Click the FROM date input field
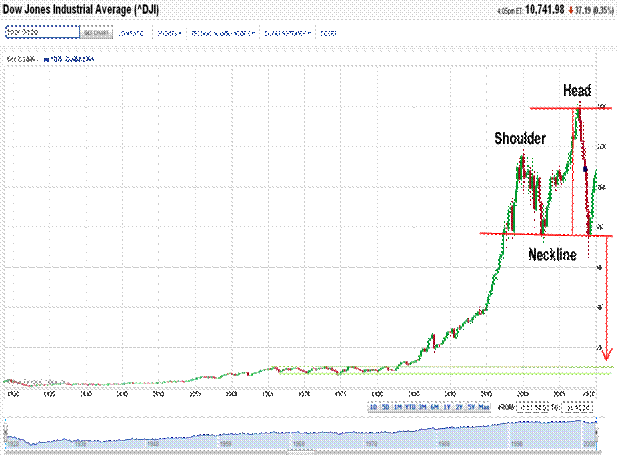Screen dimensions: 617x455 click(533, 407)
